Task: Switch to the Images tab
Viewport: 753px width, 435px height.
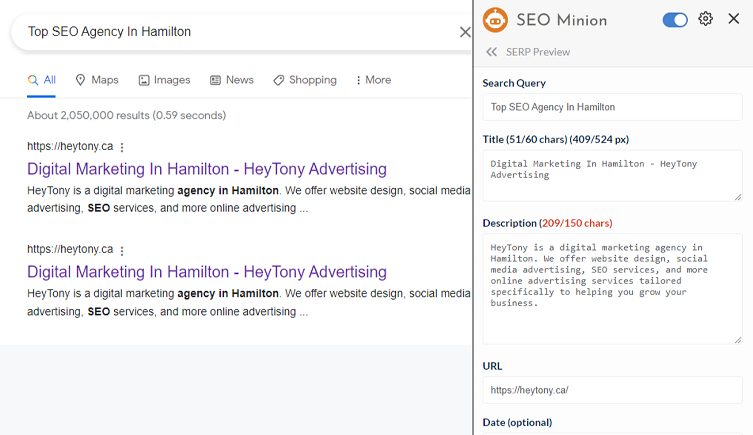Action: (x=164, y=80)
